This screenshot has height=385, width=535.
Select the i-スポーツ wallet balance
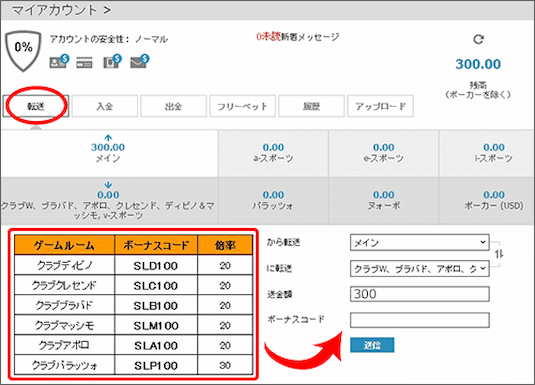487,153
